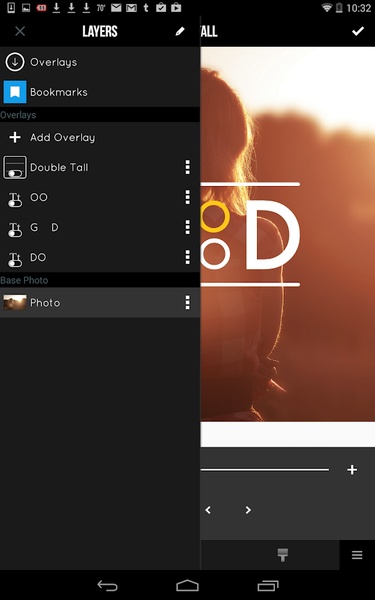Open the Bookmarks blue icon

click(x=15, y=92)
